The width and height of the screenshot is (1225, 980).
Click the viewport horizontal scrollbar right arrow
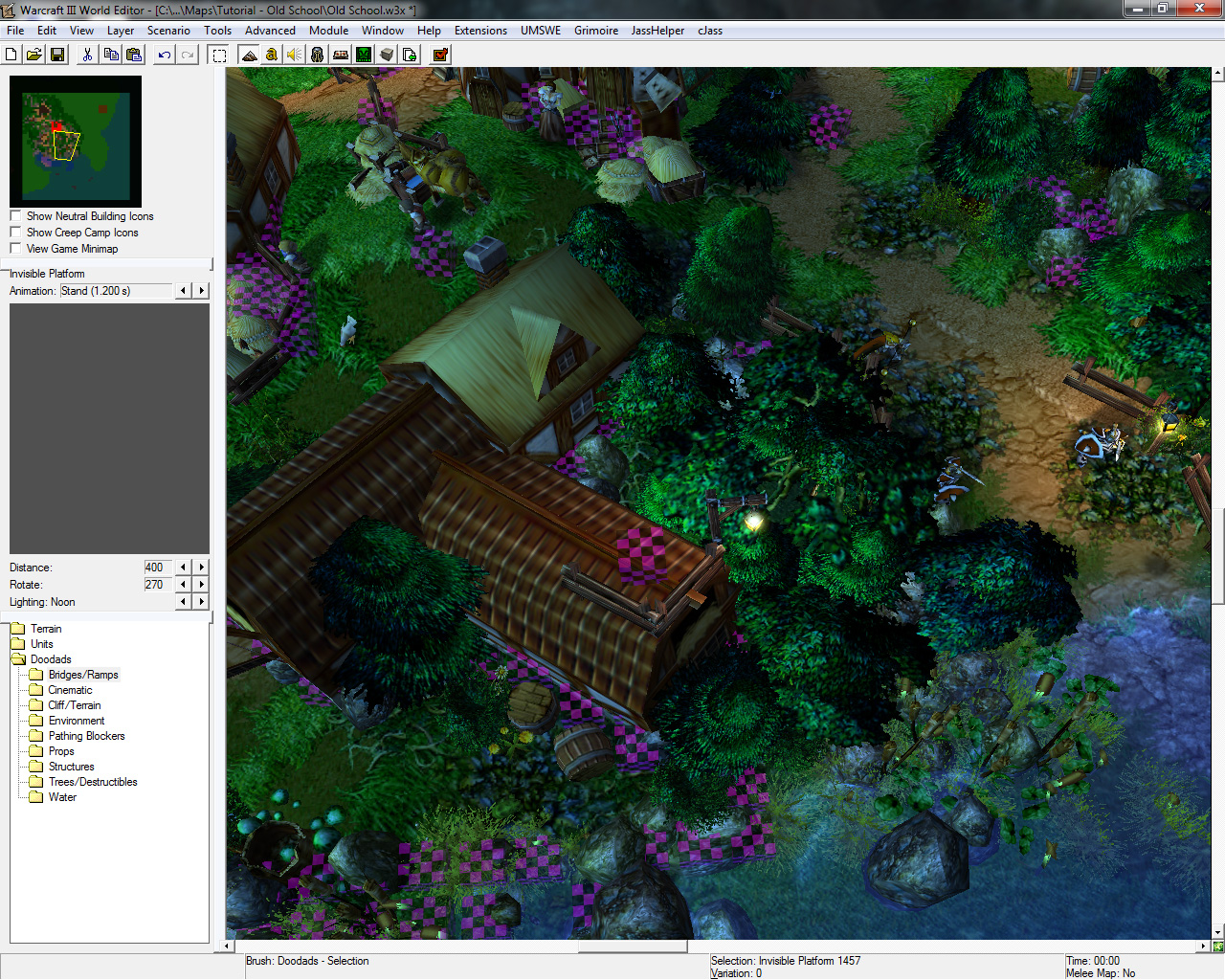(x=1204, y=947)
